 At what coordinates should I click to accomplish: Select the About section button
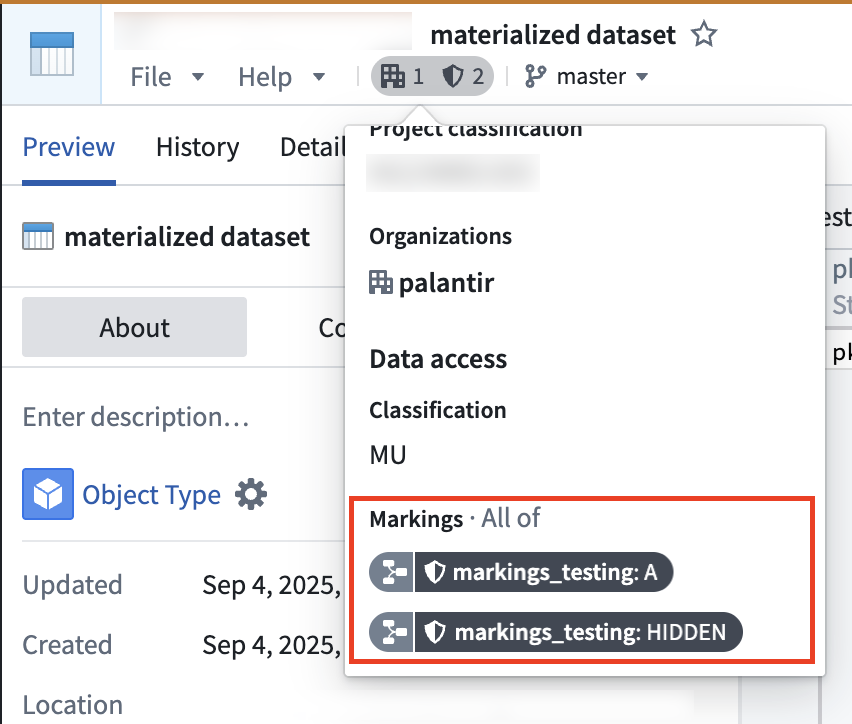pyautogui.click(x=134, y=327)
